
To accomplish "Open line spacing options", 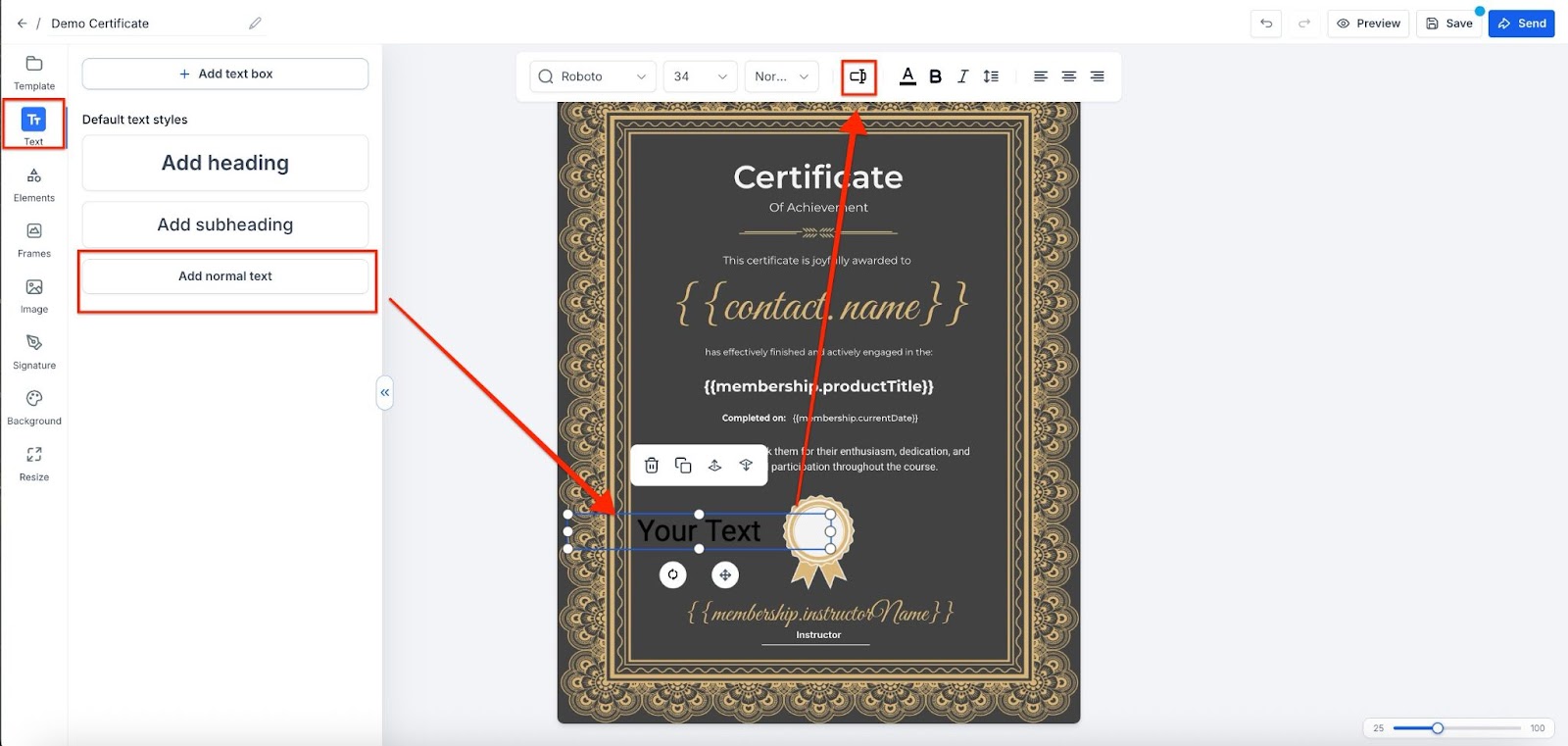I will pos(991,76).
